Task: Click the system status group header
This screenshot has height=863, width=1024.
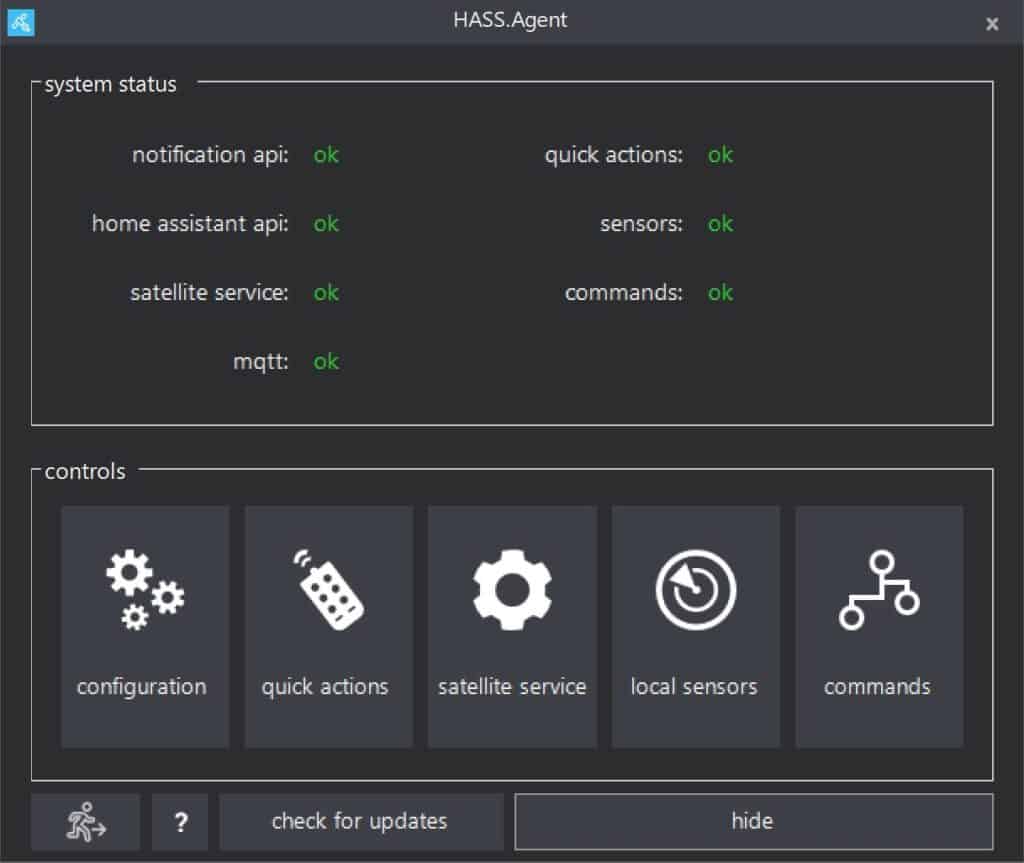Action: click(x=109, y=85)
